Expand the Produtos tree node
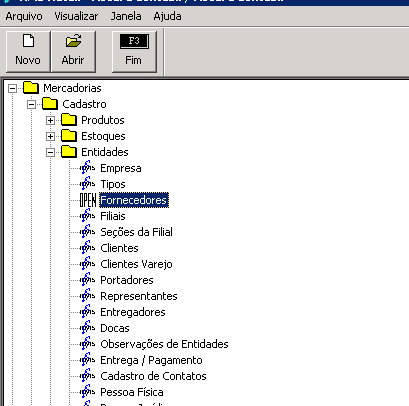This screenshot has height=406, width=409. (x=50, y=120)
